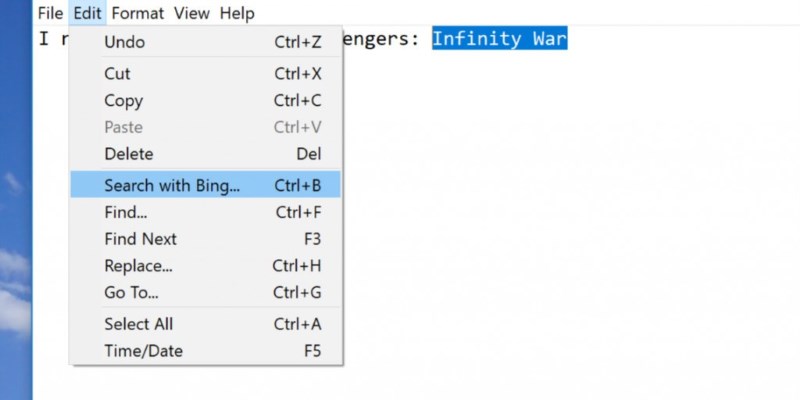
Task: Open Find... from the Edit menu
Action: (x=126, y=212)
